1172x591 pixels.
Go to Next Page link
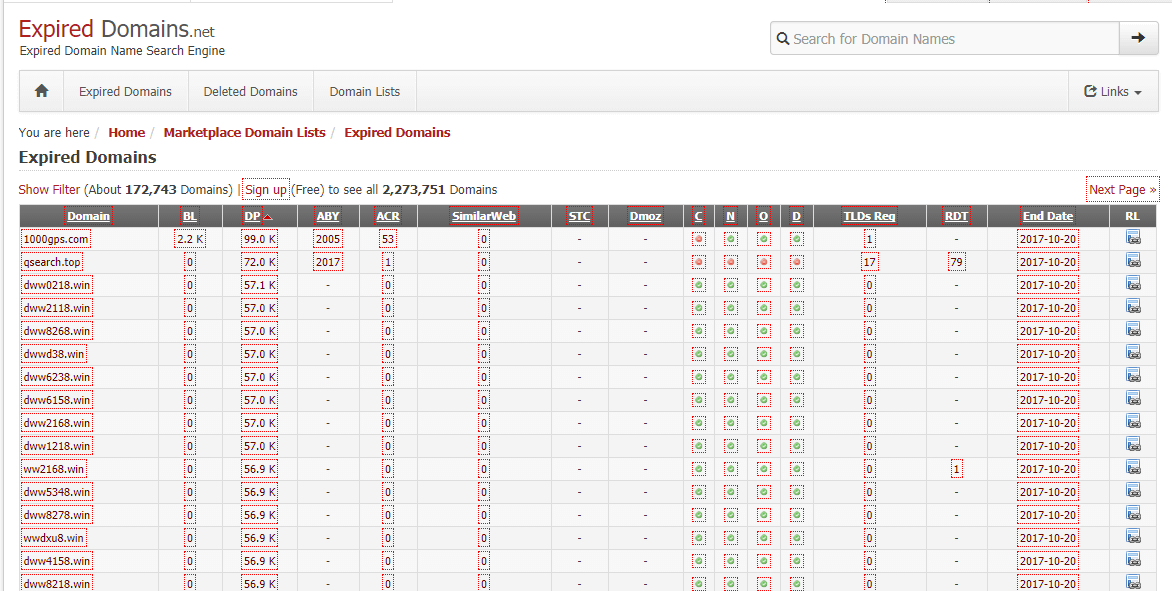[1123, 190]
